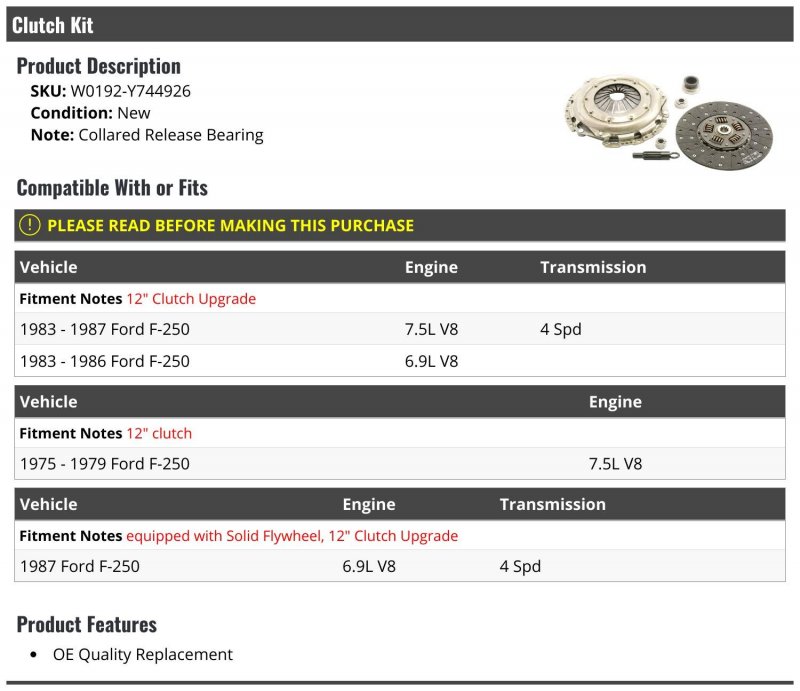
Task: Click the first table's Engine column header
Action: [431, 267]
